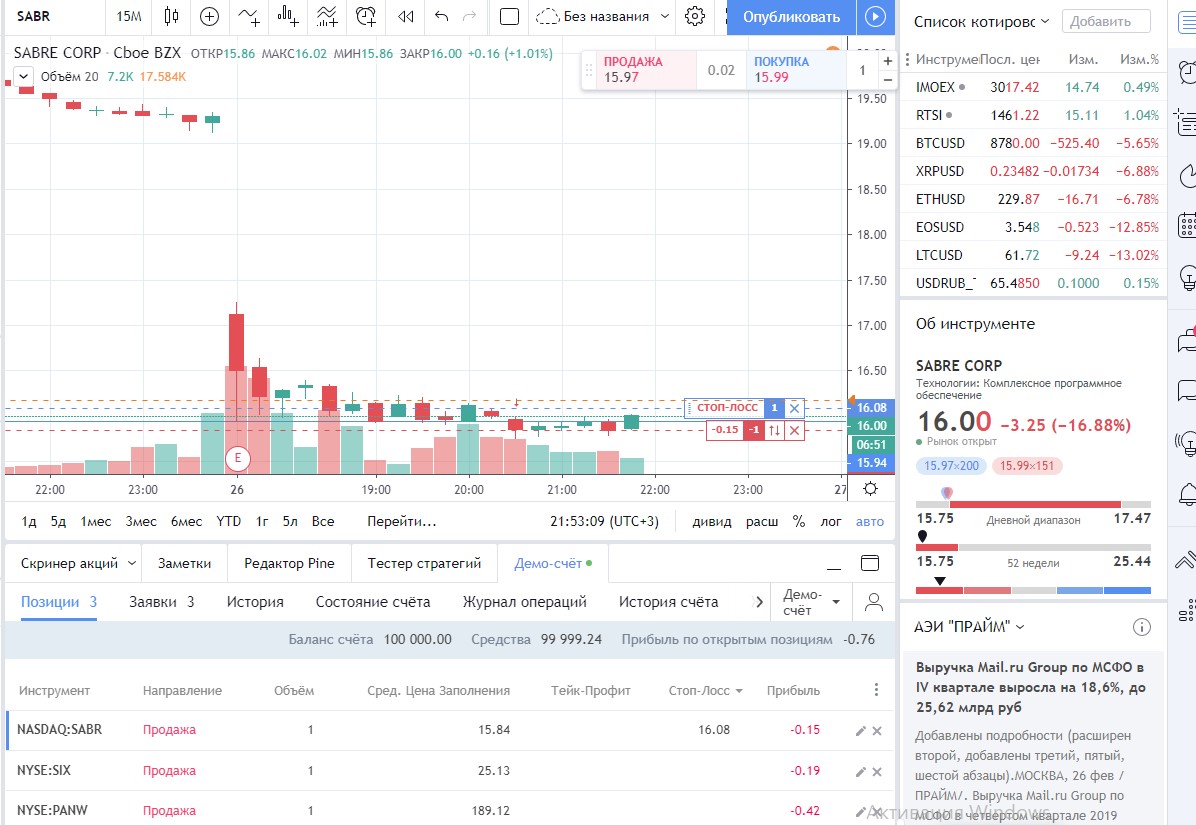Open indicators menu icon
The height and width of the screenshot is (825, 1196).
249,16
